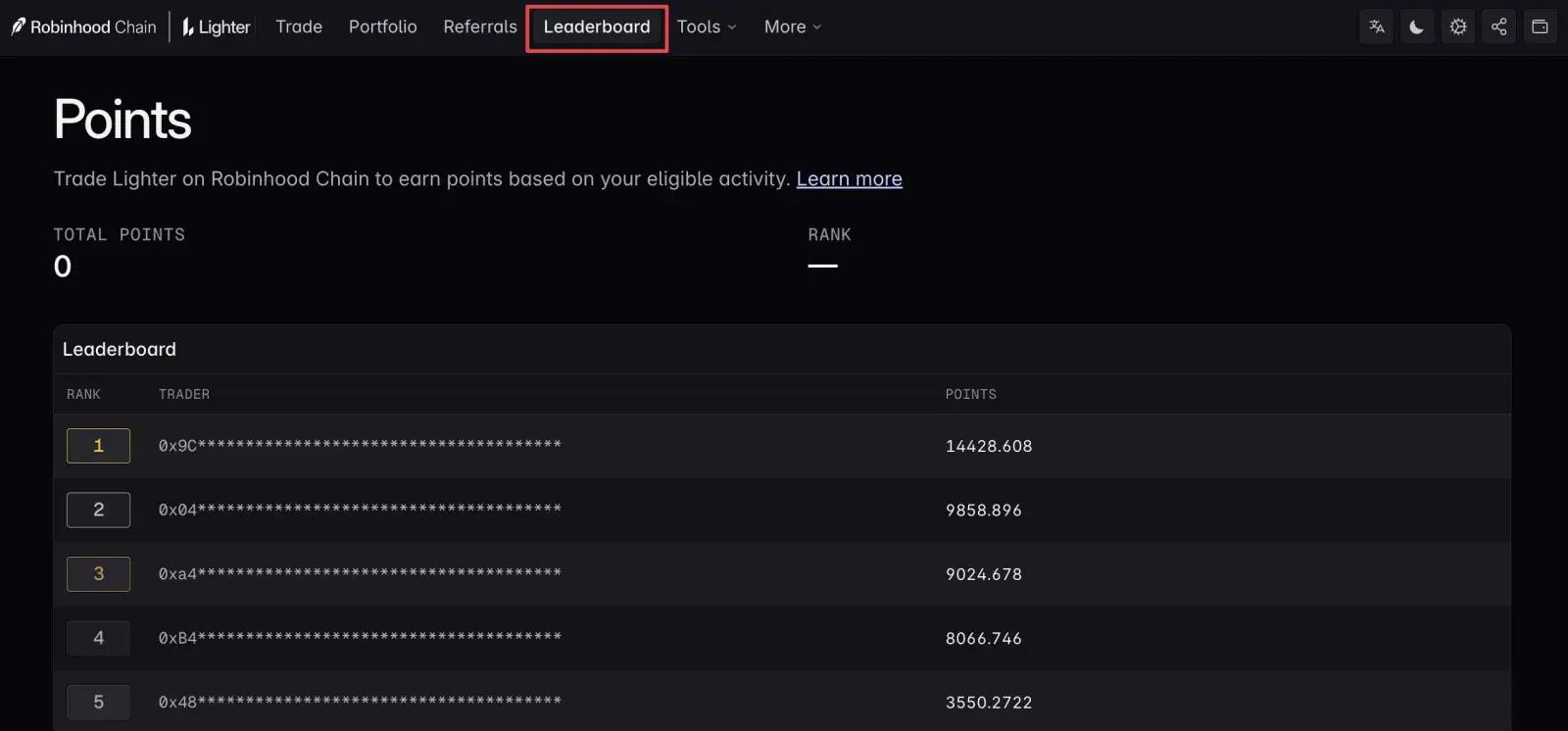Select trader address starting with 0xB4
The image size is (1568, 731).
[x=360, y=638]
